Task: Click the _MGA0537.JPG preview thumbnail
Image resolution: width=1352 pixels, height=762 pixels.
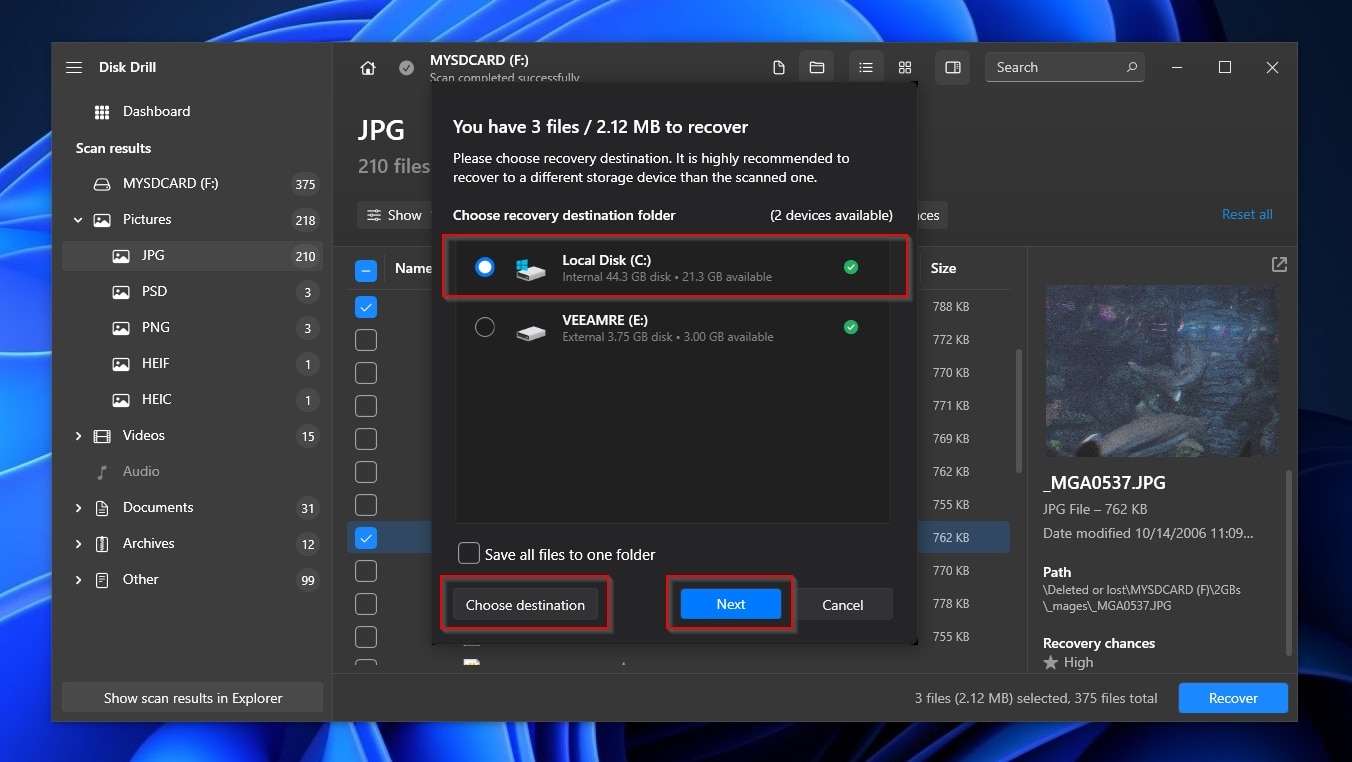Action: pos(1162,371)
